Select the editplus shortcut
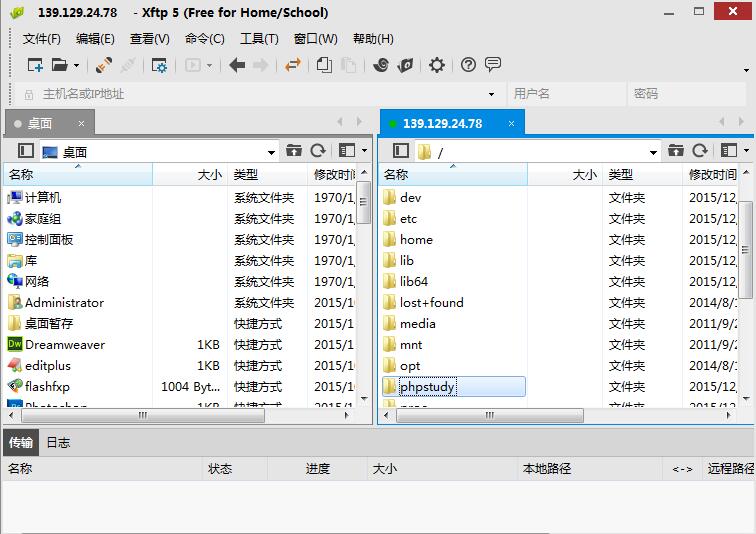Image resolution: width=756 pixels, height=534 pixels. pyautogui.click(x=47, y=366)
